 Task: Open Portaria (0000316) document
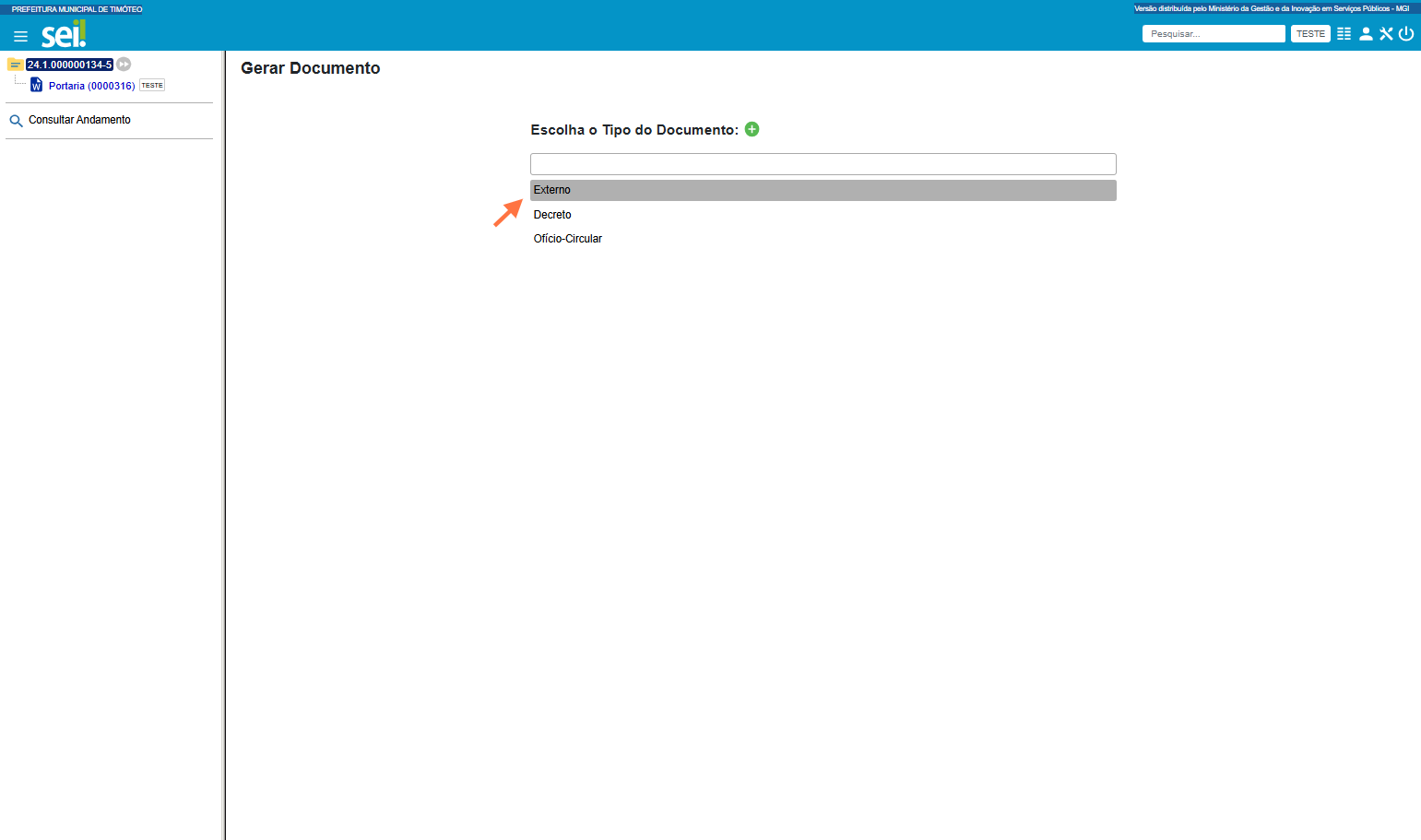[x=92, y=86]
